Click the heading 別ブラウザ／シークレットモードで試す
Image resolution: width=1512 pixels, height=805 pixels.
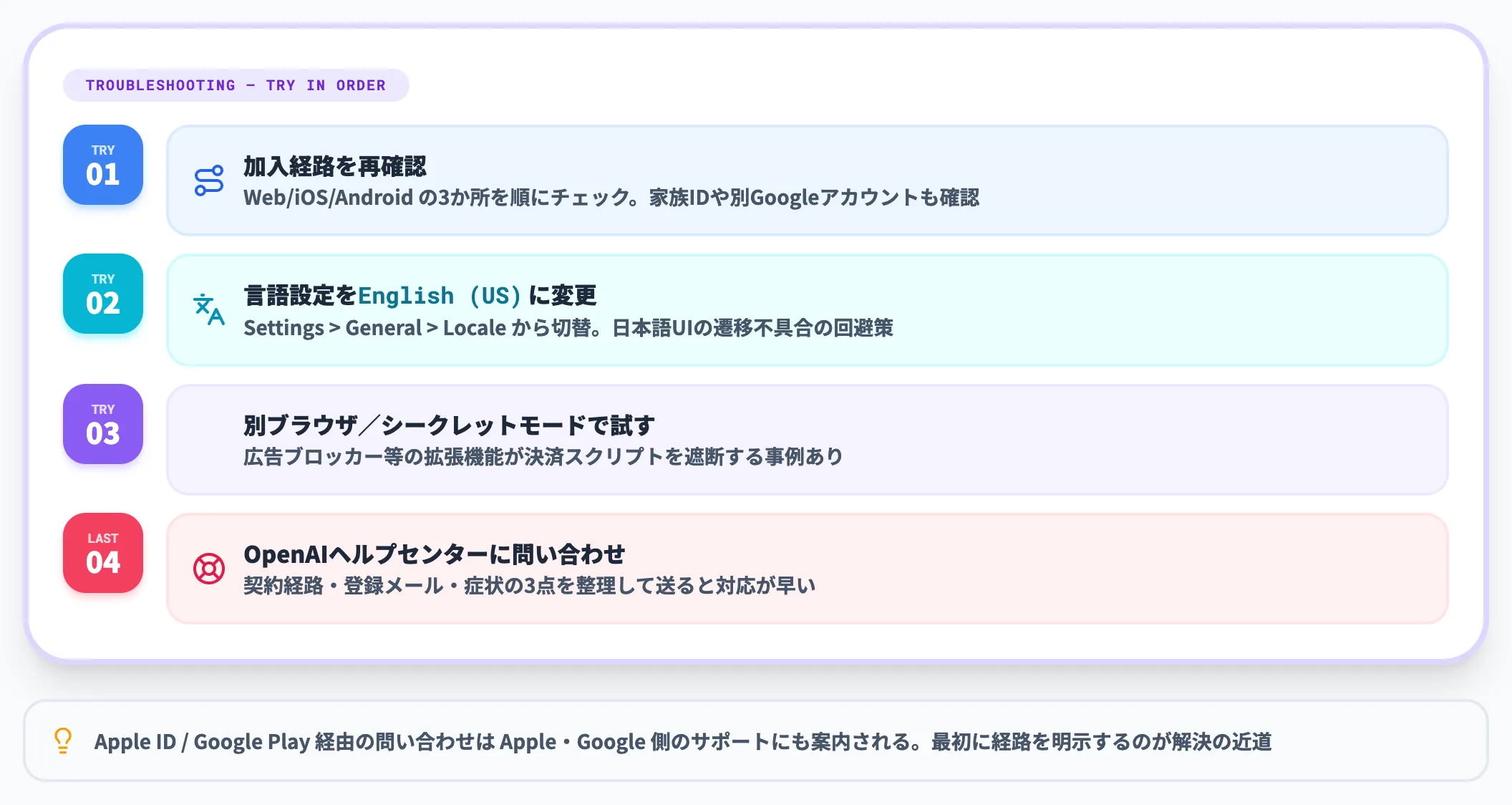click(449, 425)
